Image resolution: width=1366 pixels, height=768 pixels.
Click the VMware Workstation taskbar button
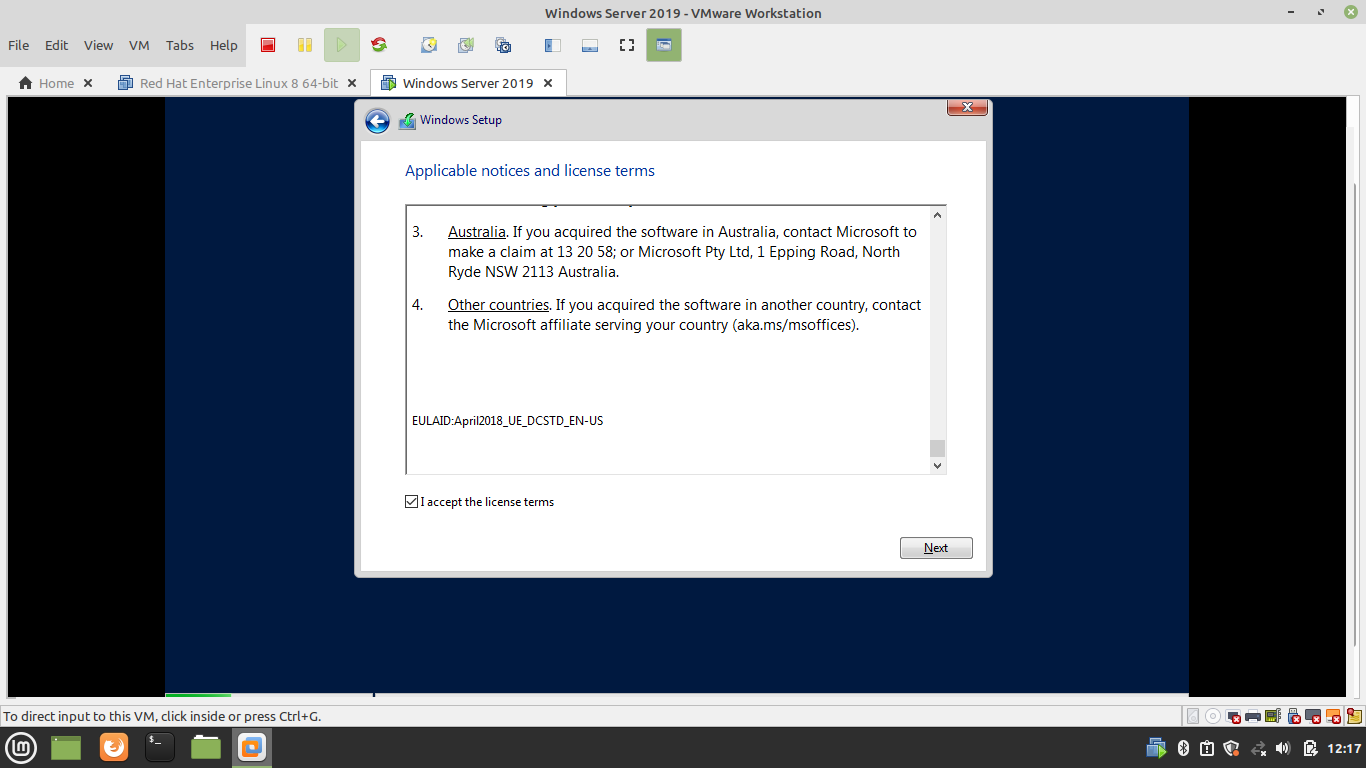pyautogui.click(x=252, y=747)
